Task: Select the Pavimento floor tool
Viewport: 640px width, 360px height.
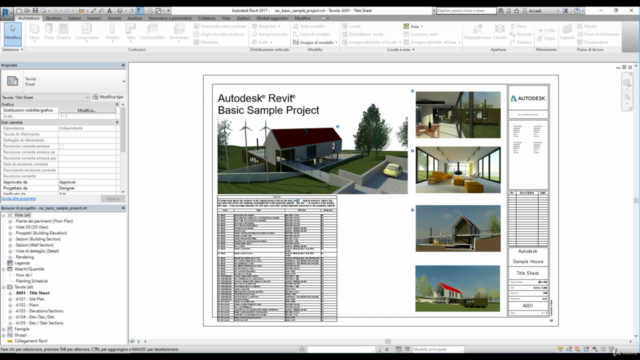Action: coord(179,32)
